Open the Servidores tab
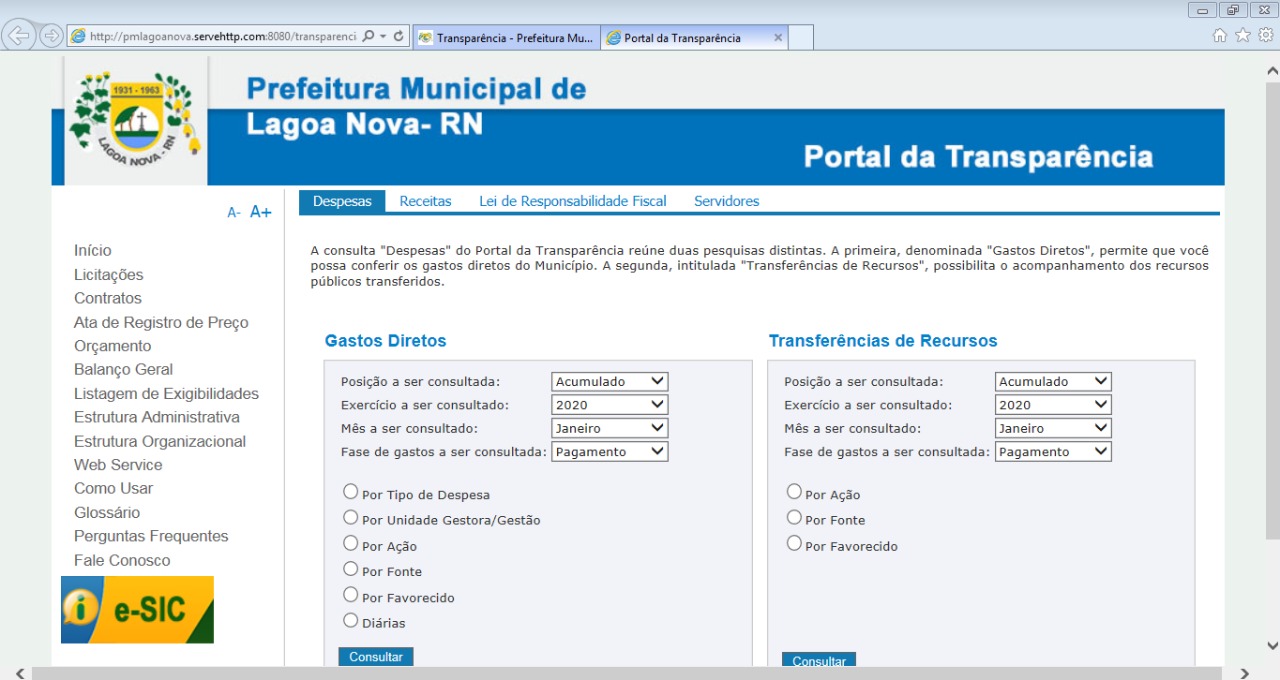Image resolution: width=1280 pixels, height=680 pixels. tap(727, 201)
